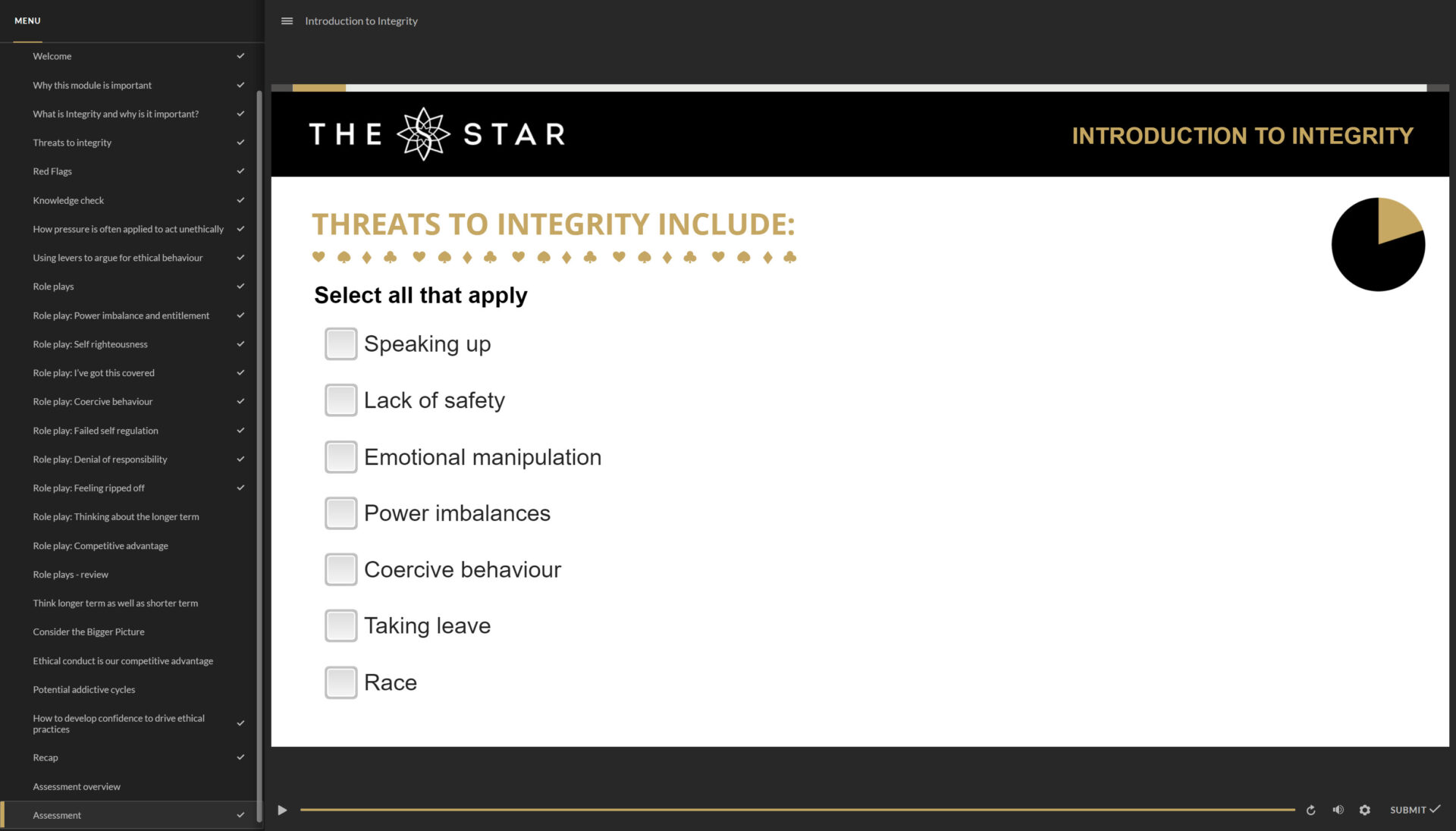Open the Welcome menu item
This screenshot has height=831, width=1456.
coord(52,56)
